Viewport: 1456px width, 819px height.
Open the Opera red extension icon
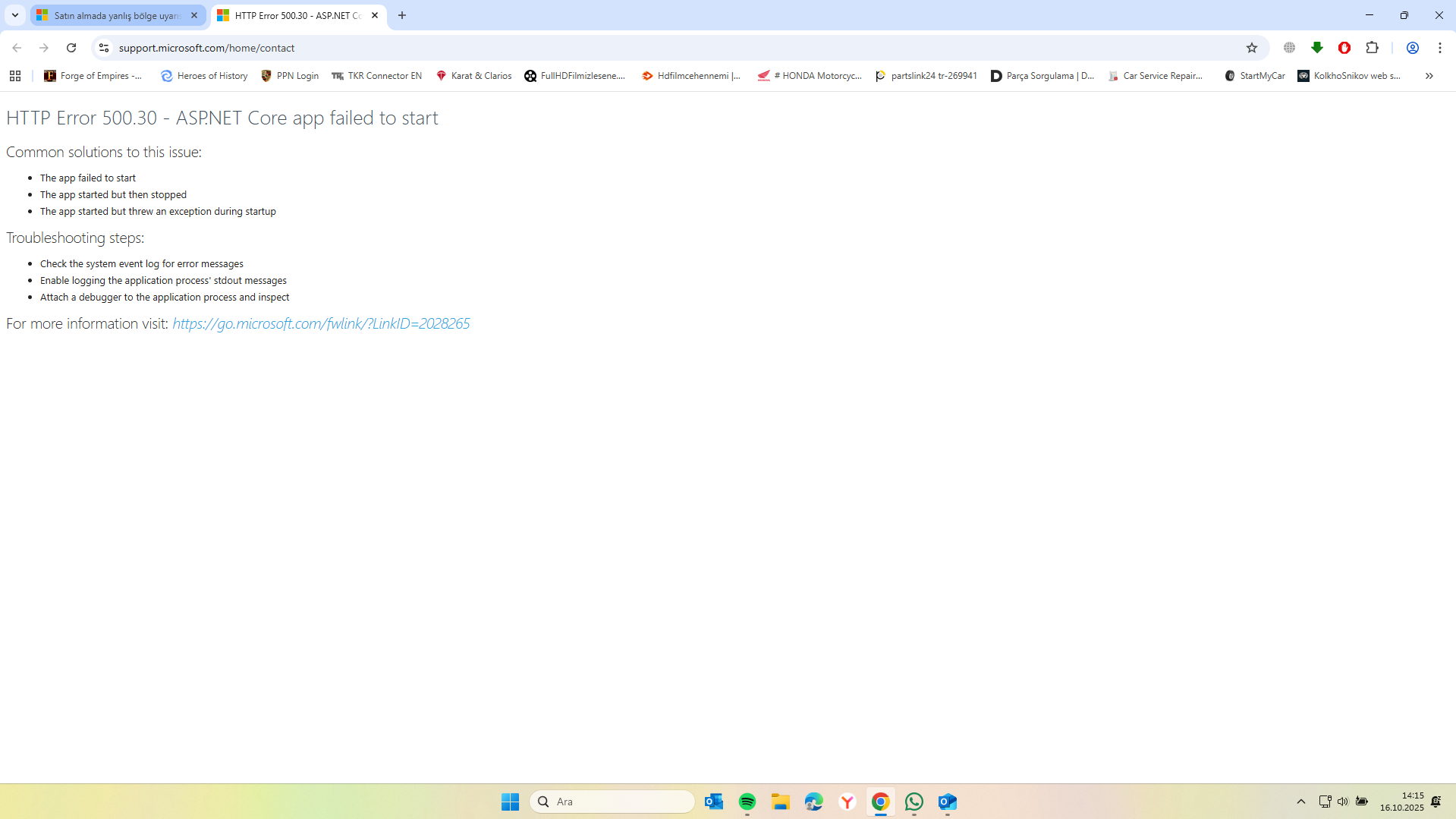(x=1344, y=48)
